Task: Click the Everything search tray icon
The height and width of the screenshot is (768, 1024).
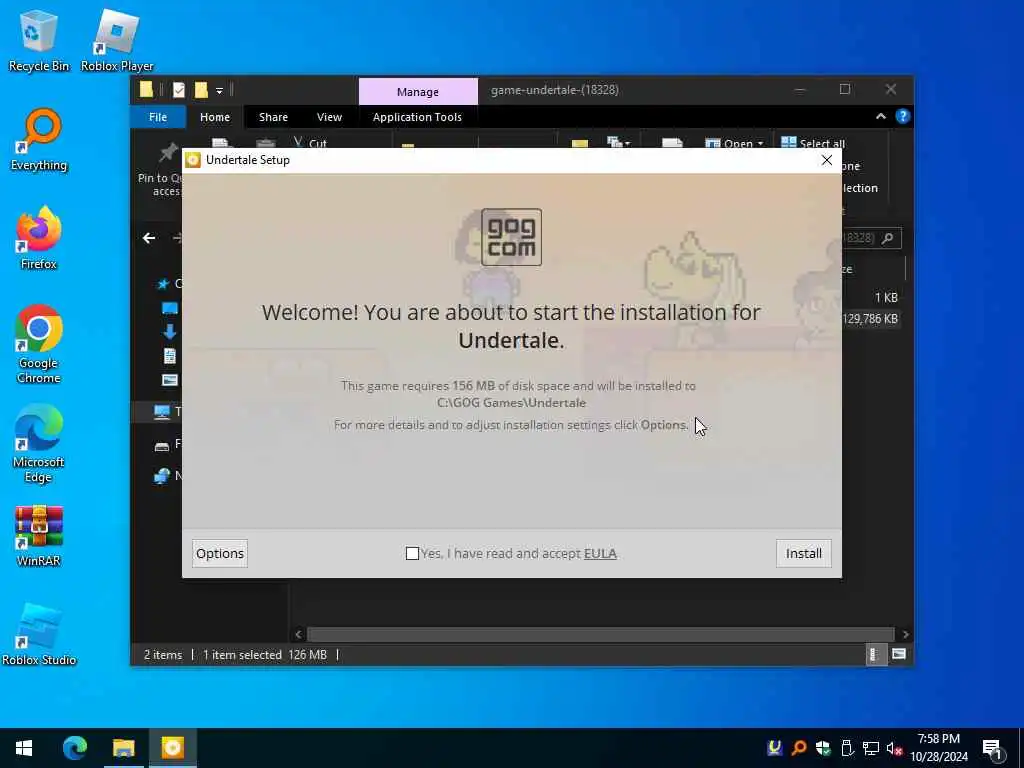Action: click(799, 748)
